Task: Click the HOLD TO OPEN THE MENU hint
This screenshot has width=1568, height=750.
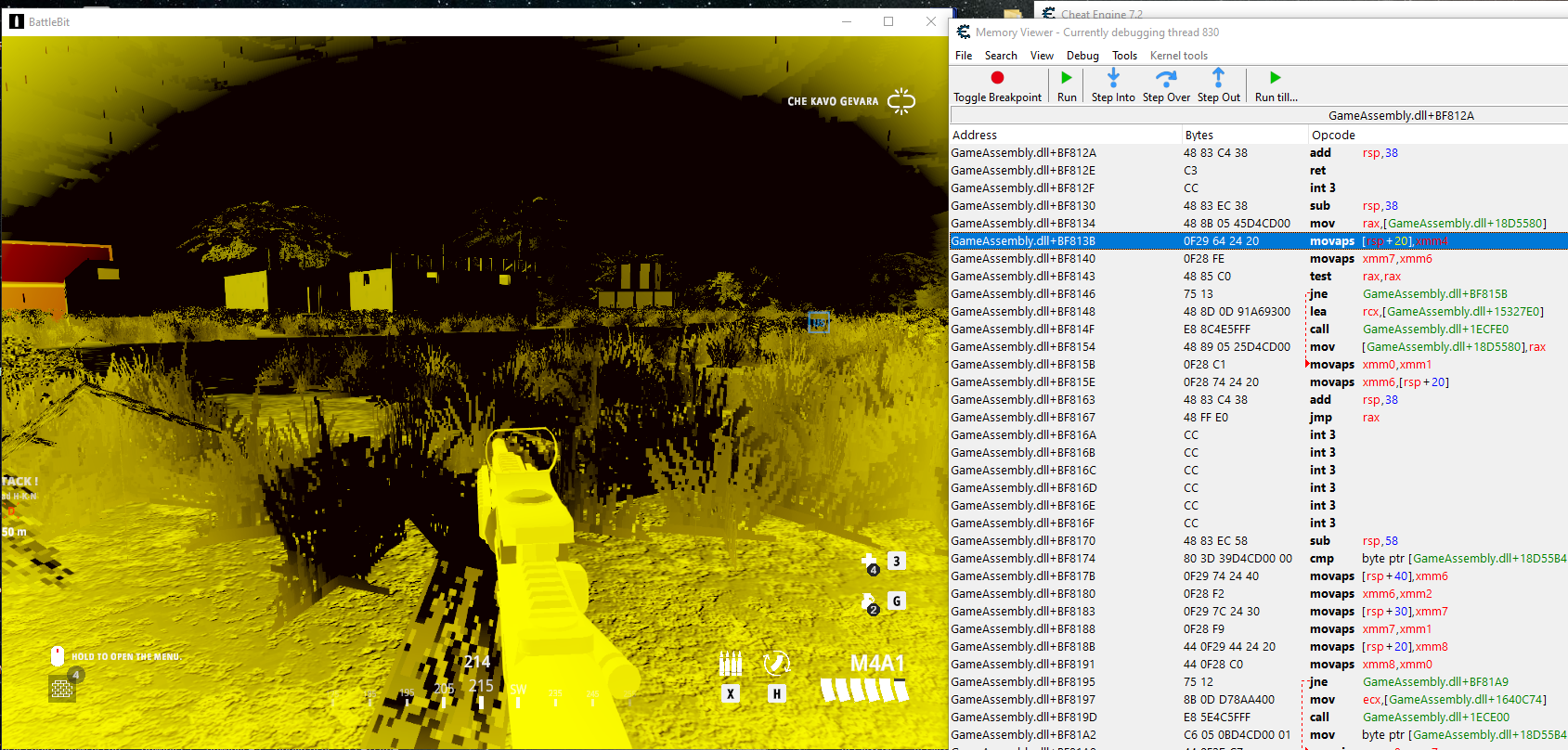Action: click(x=125, y=657)
